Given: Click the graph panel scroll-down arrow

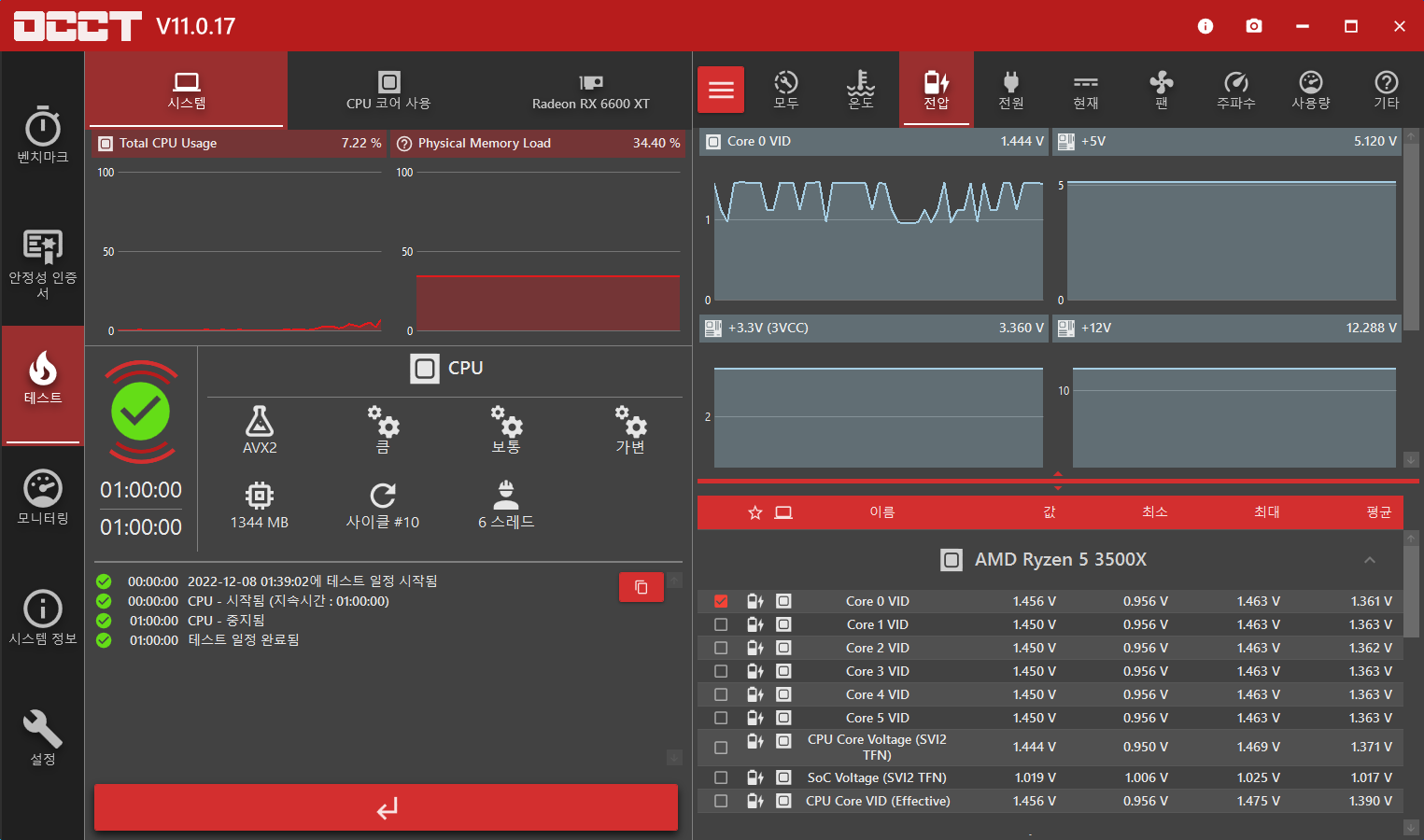Looking at the screenshot, I should click(x=1411, y=459).
